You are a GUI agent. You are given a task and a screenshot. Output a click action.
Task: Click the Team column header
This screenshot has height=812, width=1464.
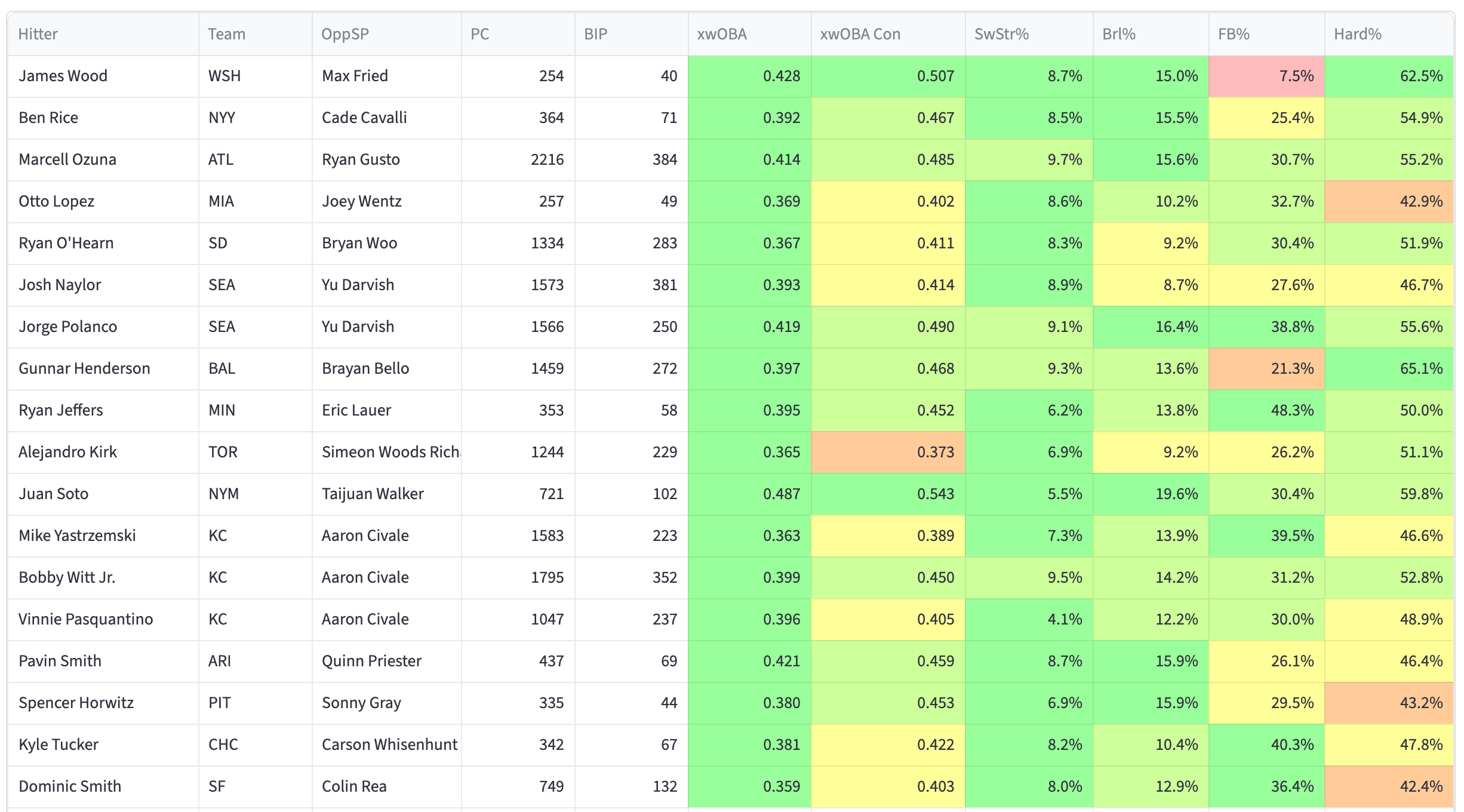coord(227,34)
